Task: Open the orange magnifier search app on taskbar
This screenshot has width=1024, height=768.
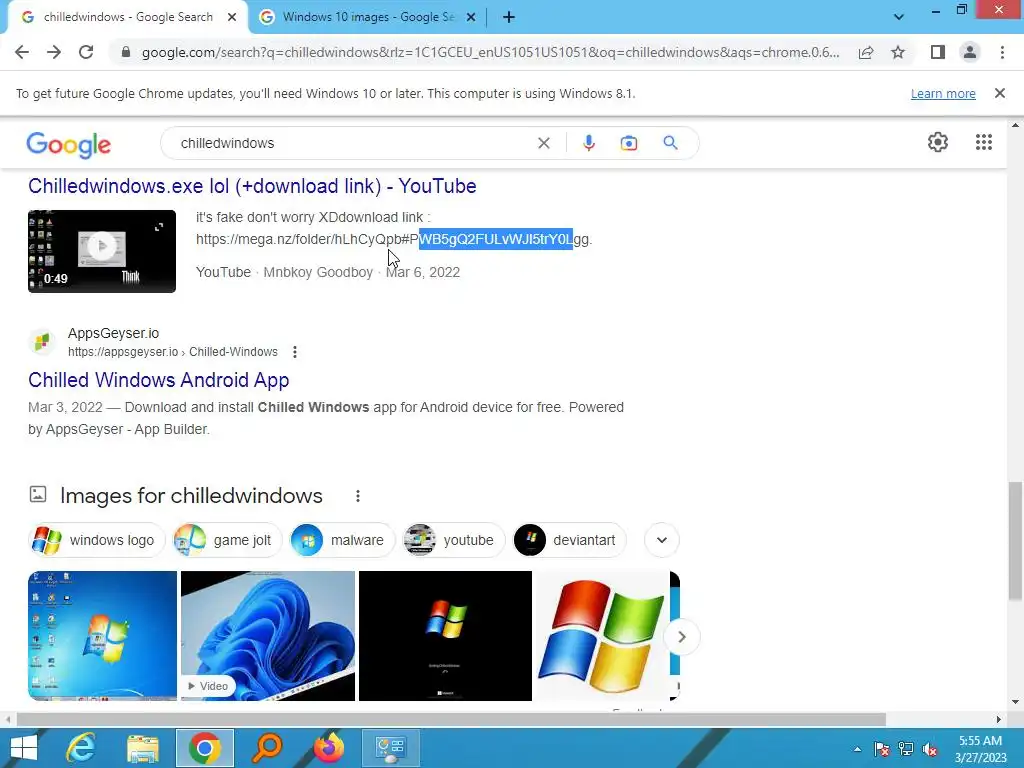Action: pos(267,748)
